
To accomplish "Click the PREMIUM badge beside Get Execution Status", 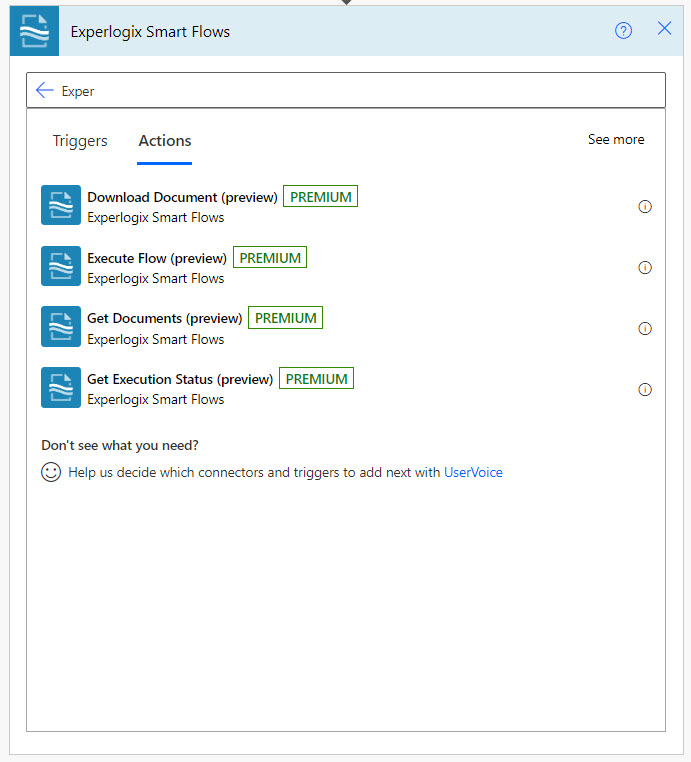I will click(x=316, y=379).
